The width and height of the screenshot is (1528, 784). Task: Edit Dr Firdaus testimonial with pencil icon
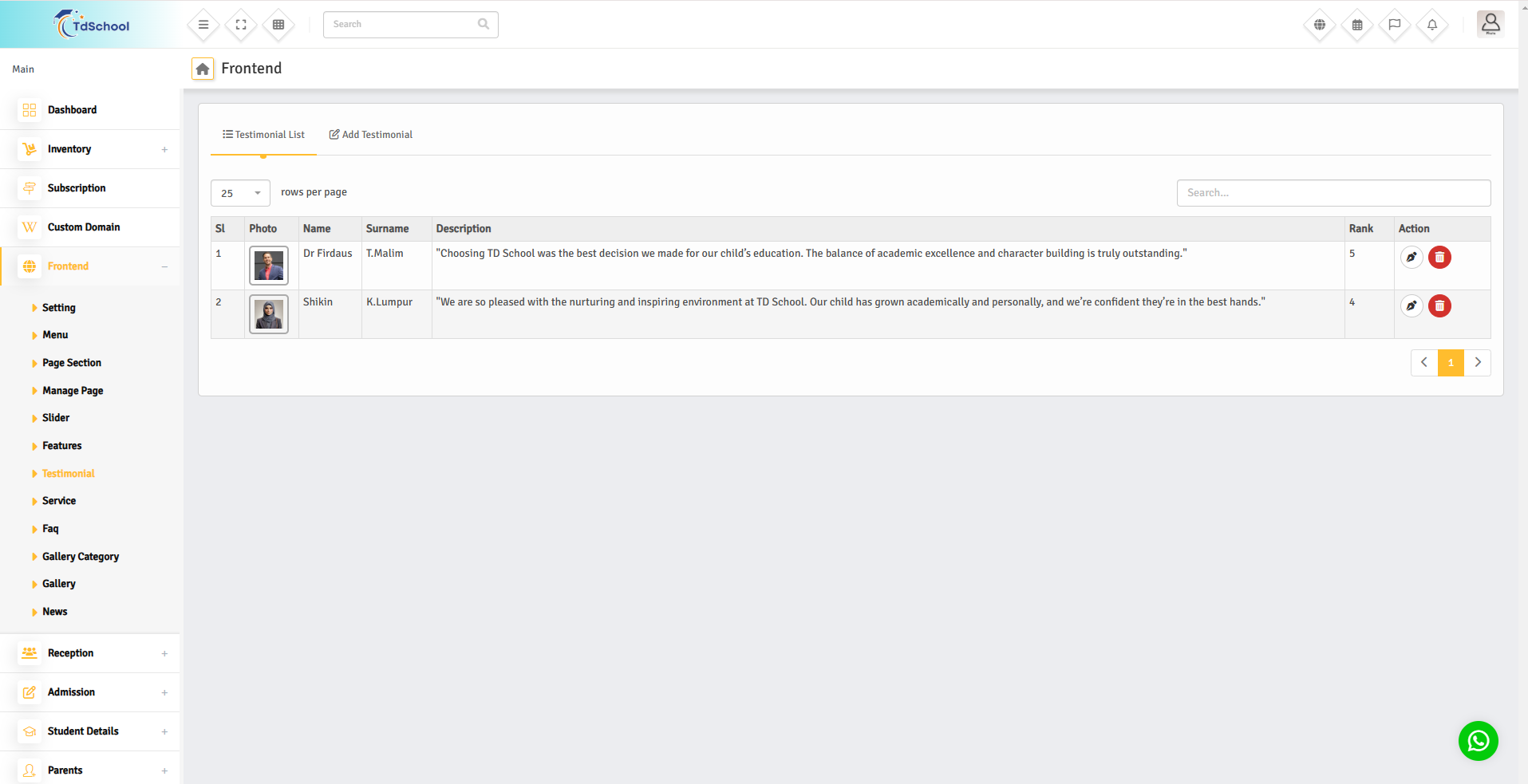1412,258
